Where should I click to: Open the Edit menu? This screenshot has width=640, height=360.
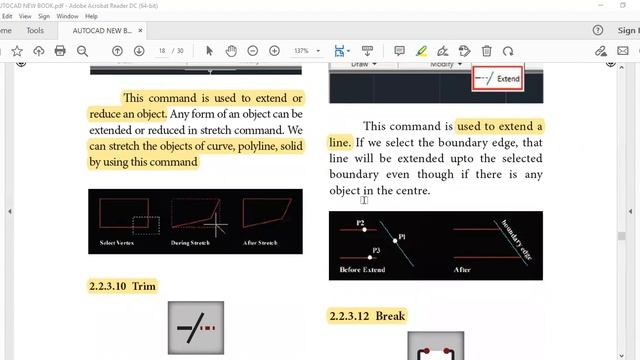point(7,16)
